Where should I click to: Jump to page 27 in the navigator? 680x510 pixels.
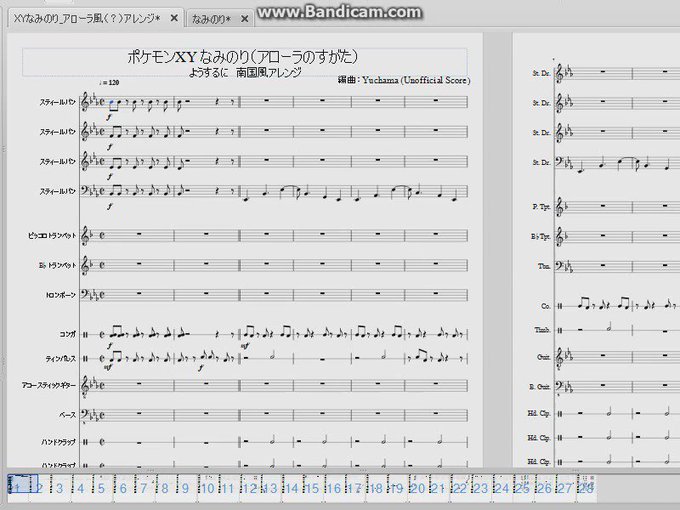click(x=565, y=489)
